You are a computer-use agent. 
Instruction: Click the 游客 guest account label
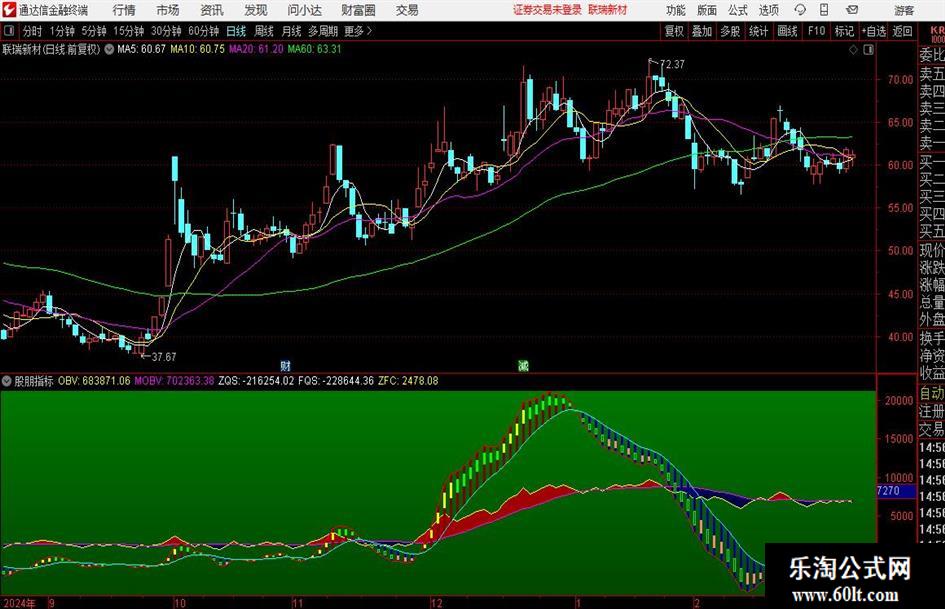click(x=904, y=10)
